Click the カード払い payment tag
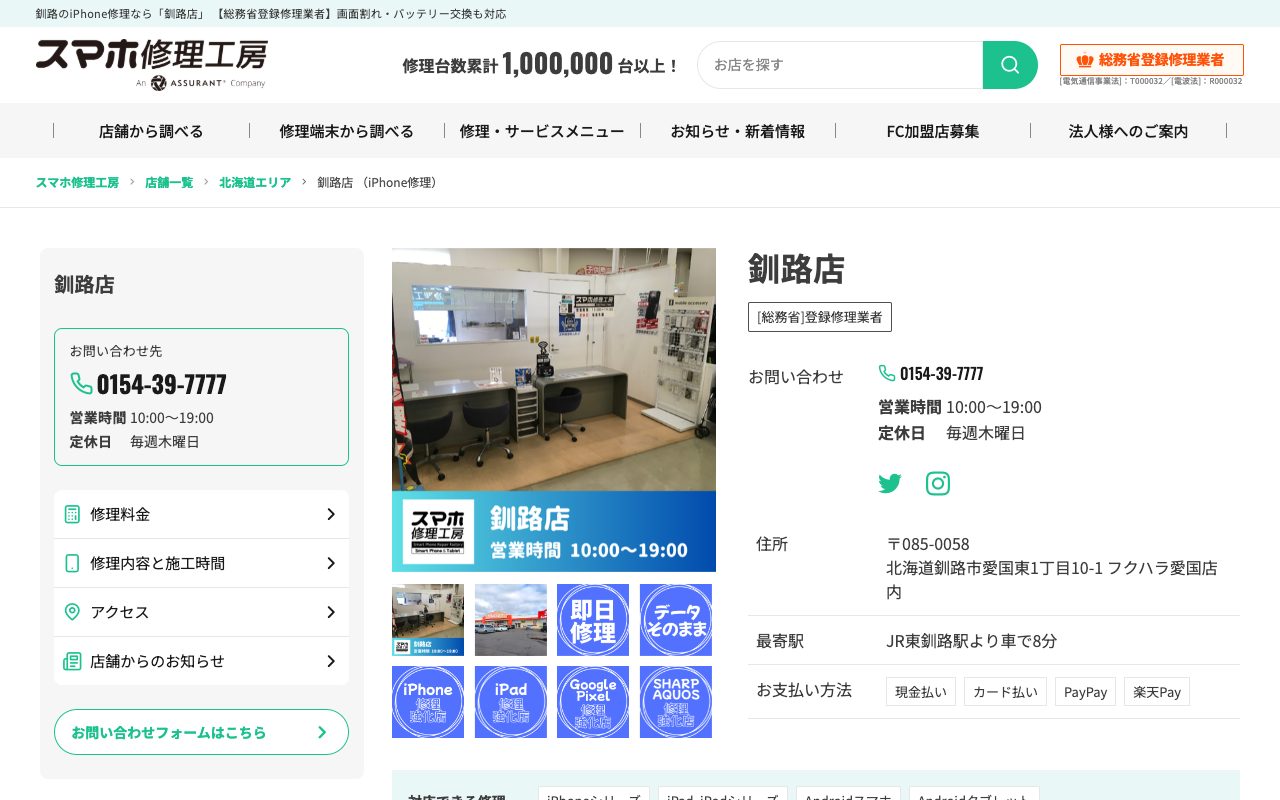 click(x=1005, y=692)
